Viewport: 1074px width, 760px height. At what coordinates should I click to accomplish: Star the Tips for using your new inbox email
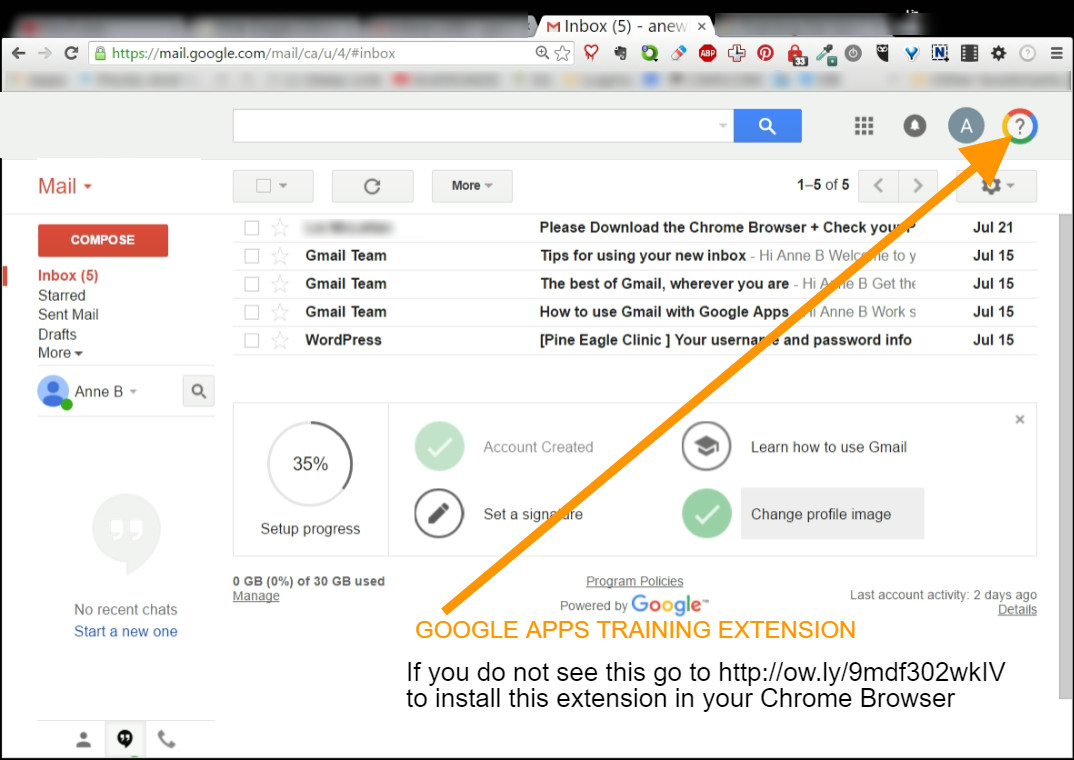pyautogui.click(x=279, y=255)
